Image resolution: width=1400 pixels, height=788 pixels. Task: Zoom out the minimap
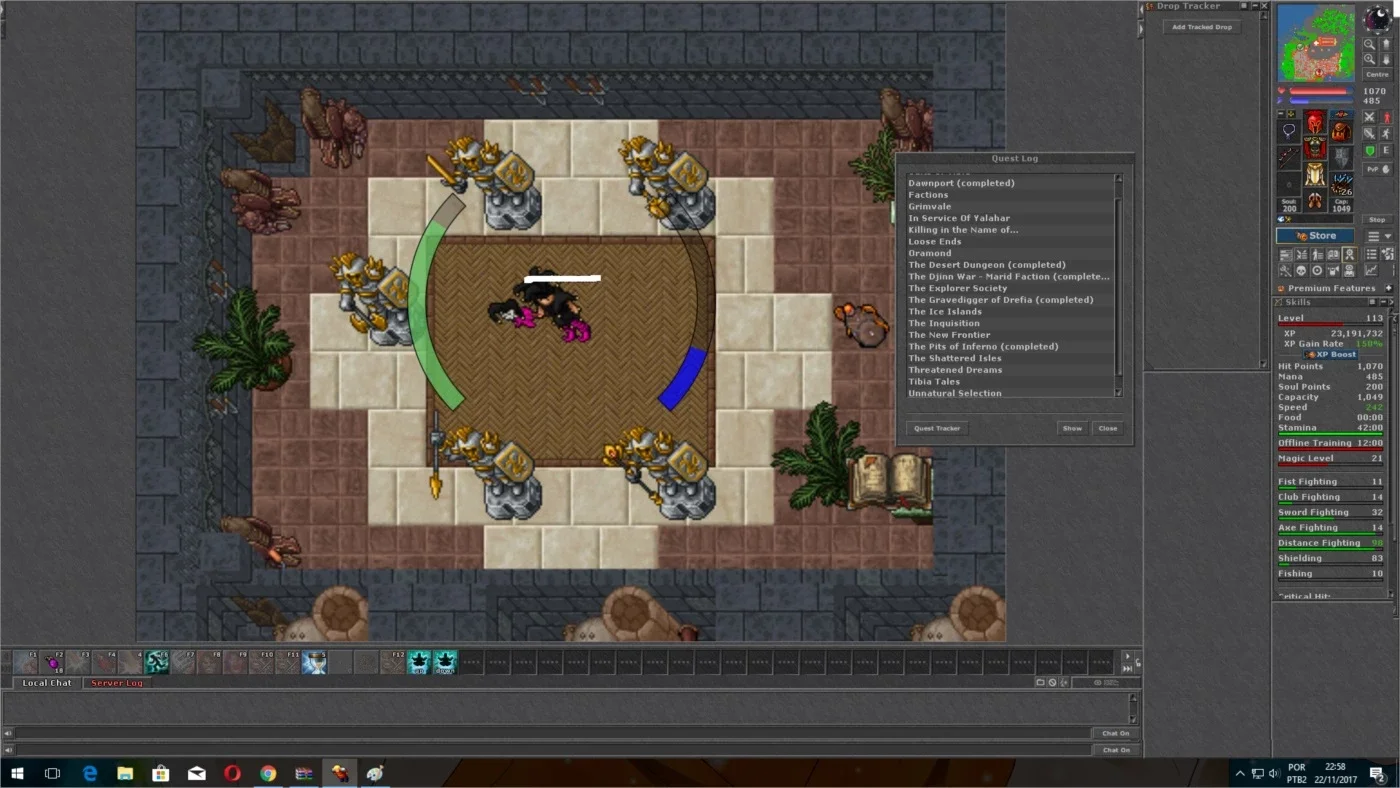[x=1370, y=44]
